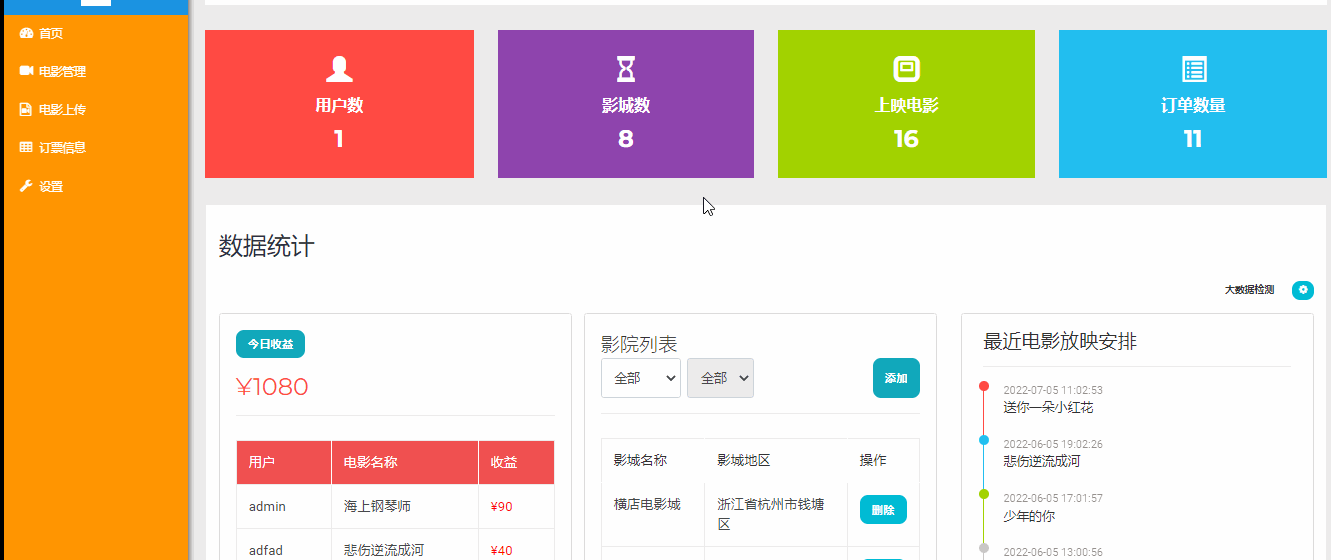The image size is (1331, 560).
Task: Open the second greyed 全部 dropdown
Action: [720, 378]
